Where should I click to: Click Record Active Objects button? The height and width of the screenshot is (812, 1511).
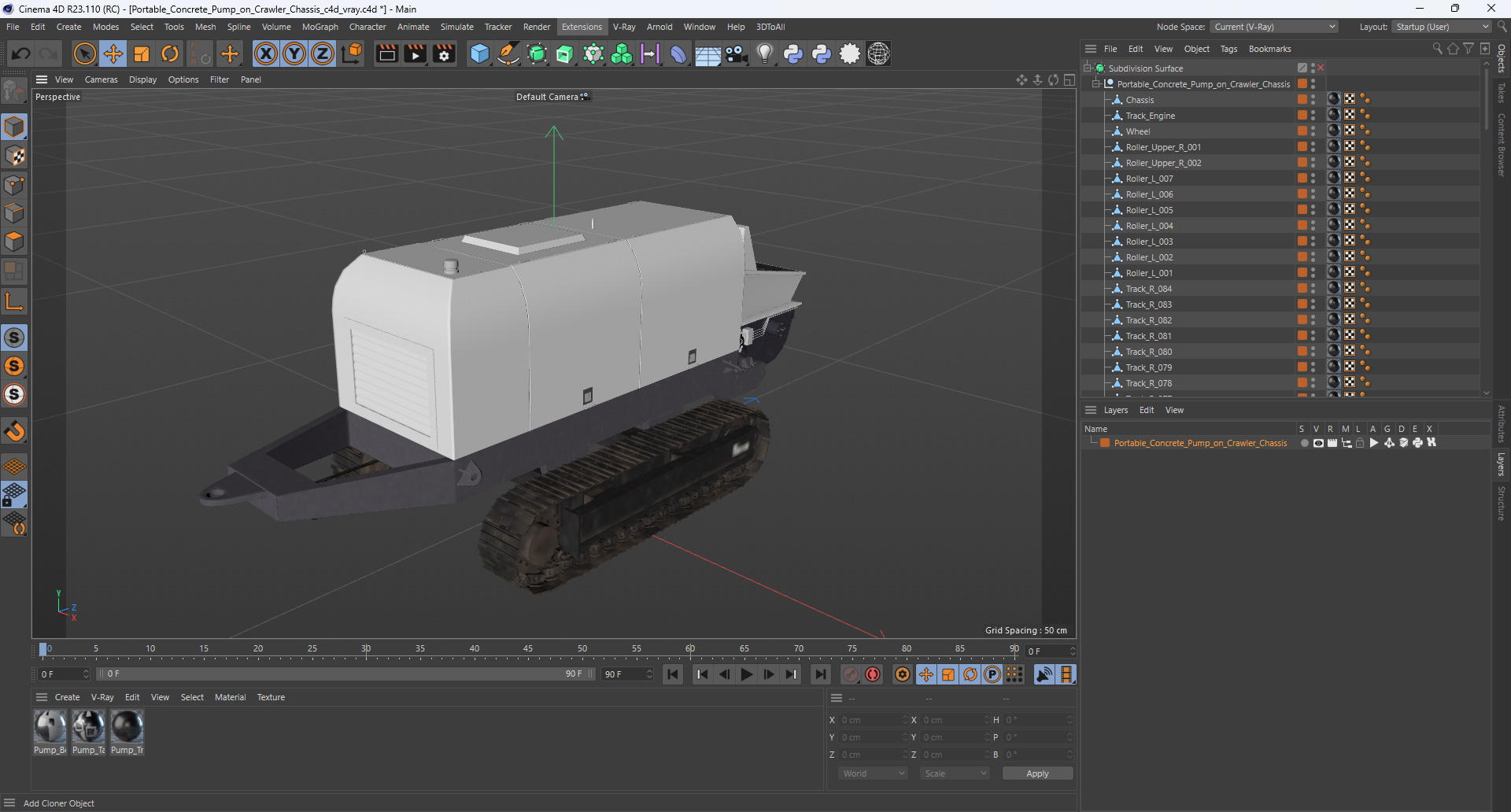pos(850,674)
